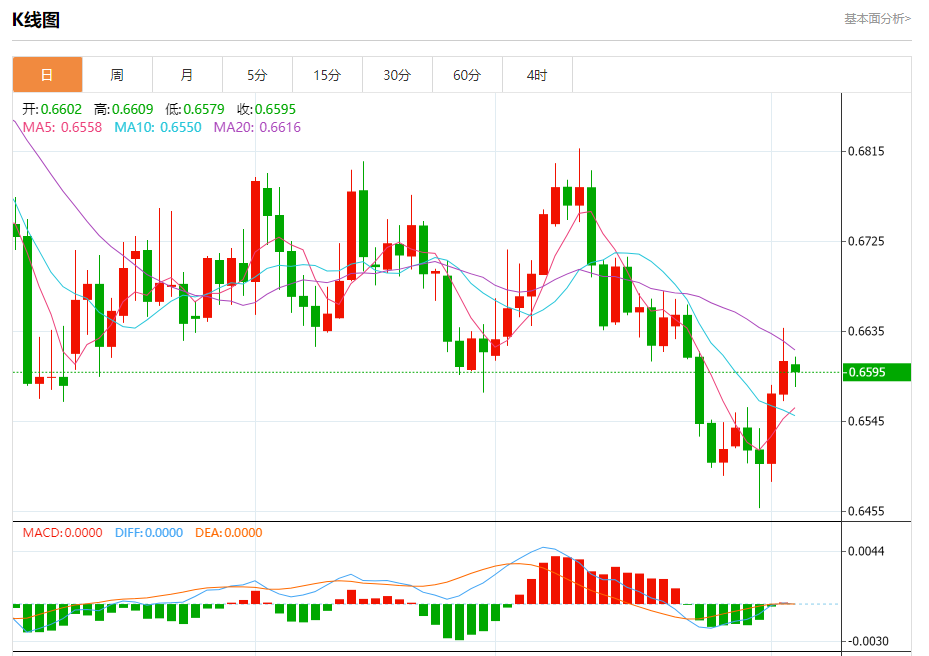
Task: Click the 0.6815 price axis label
Action: (x=866, y=151)
